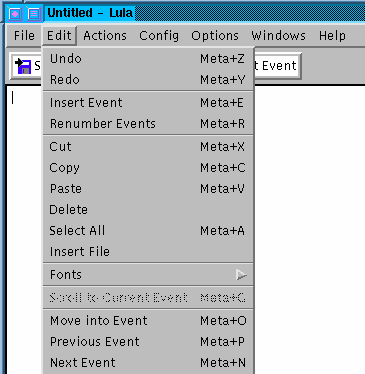Choose Move into Event entry
Screen dimensions: 365x374
pyautogui.click(x=148, y=321)
